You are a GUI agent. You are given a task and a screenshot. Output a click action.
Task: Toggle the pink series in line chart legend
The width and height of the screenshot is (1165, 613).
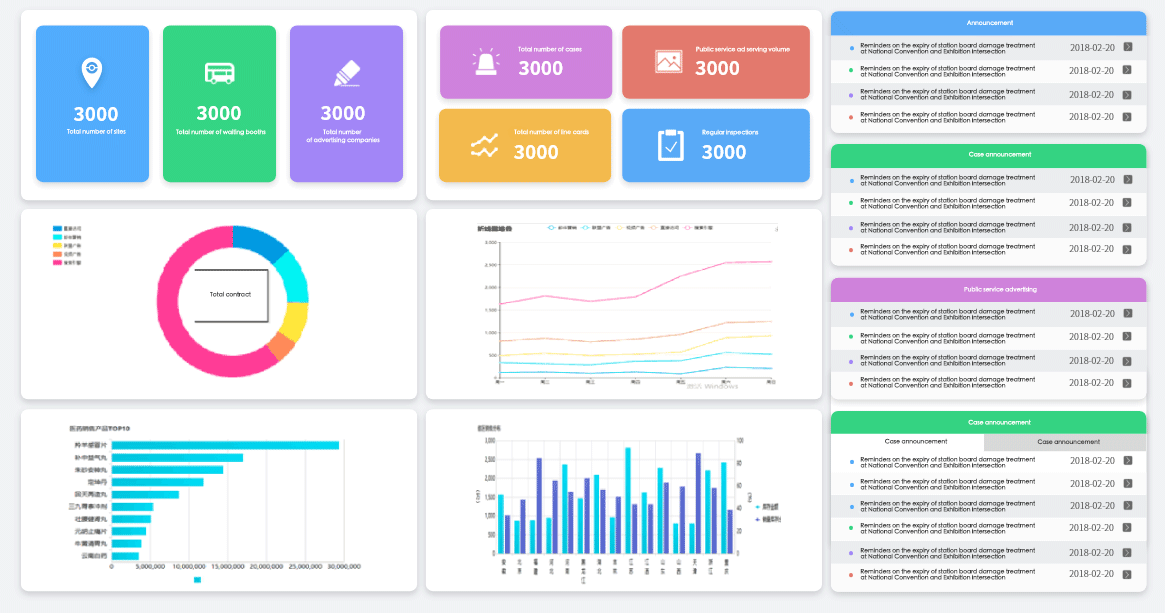click(698, 228)
